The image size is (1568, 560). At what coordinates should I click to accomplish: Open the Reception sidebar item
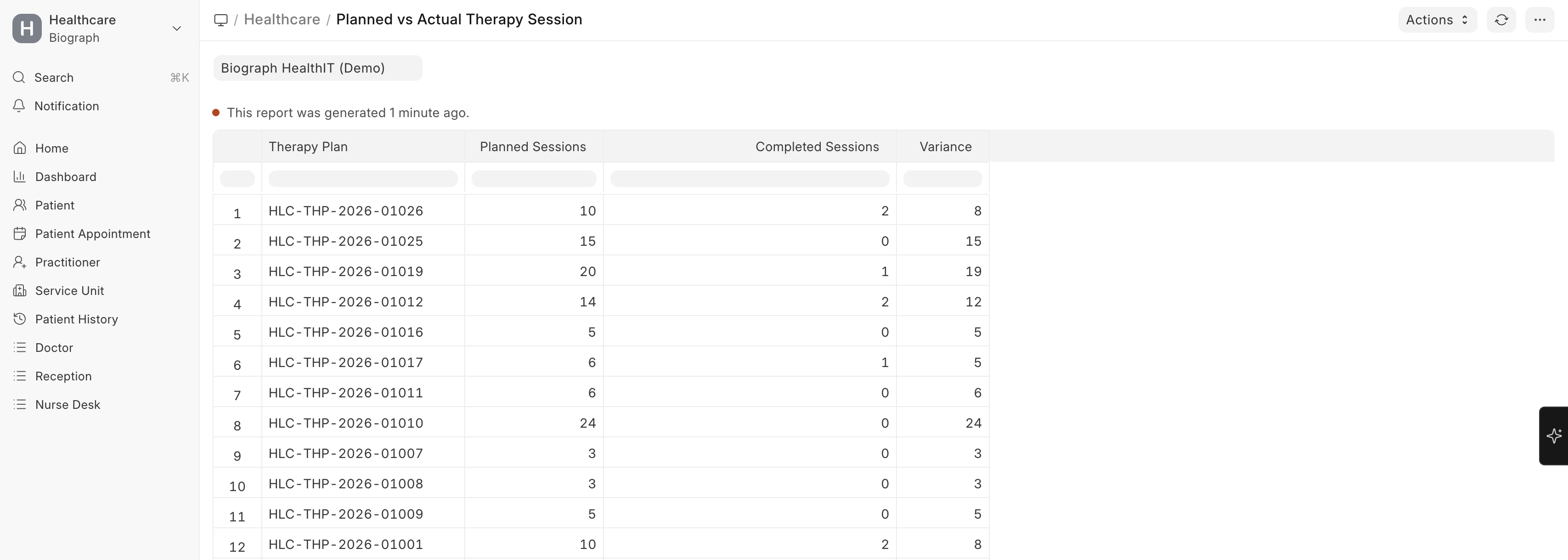coord(63,376)
